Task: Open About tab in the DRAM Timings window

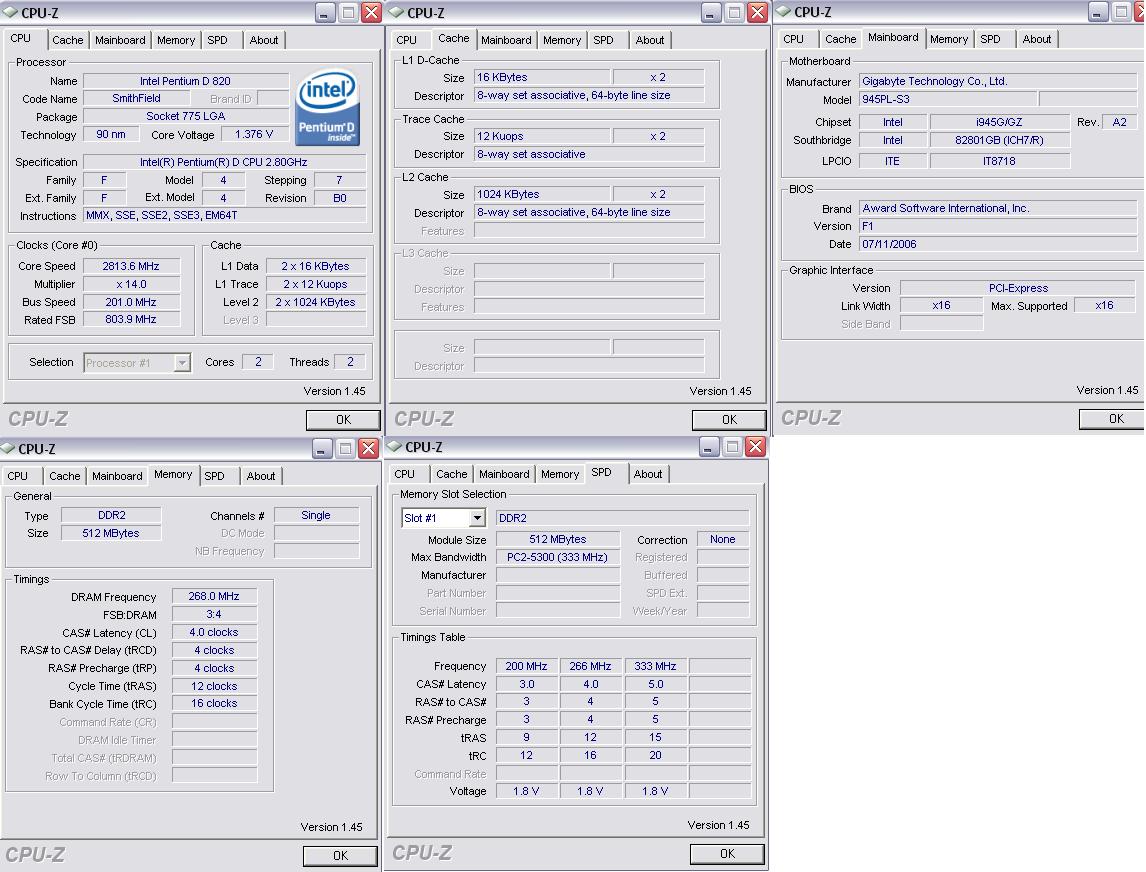Action: tap(261, 476)
